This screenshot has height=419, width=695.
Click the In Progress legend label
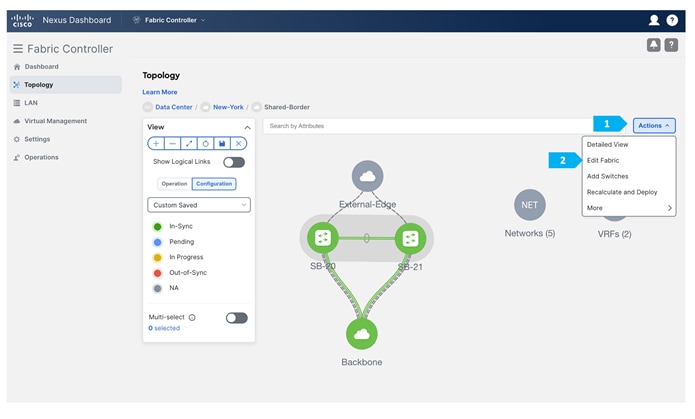tap(186, 257)
